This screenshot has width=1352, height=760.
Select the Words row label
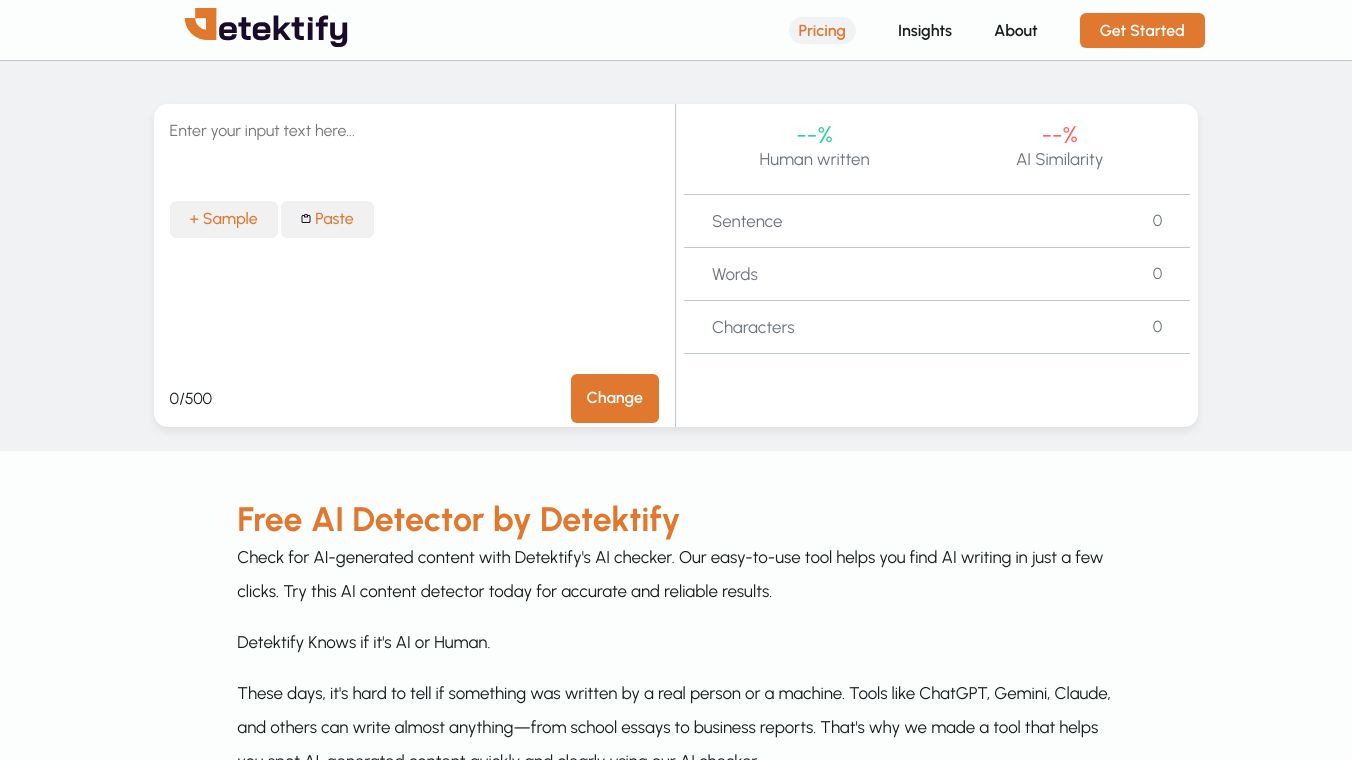click(735, 275)
